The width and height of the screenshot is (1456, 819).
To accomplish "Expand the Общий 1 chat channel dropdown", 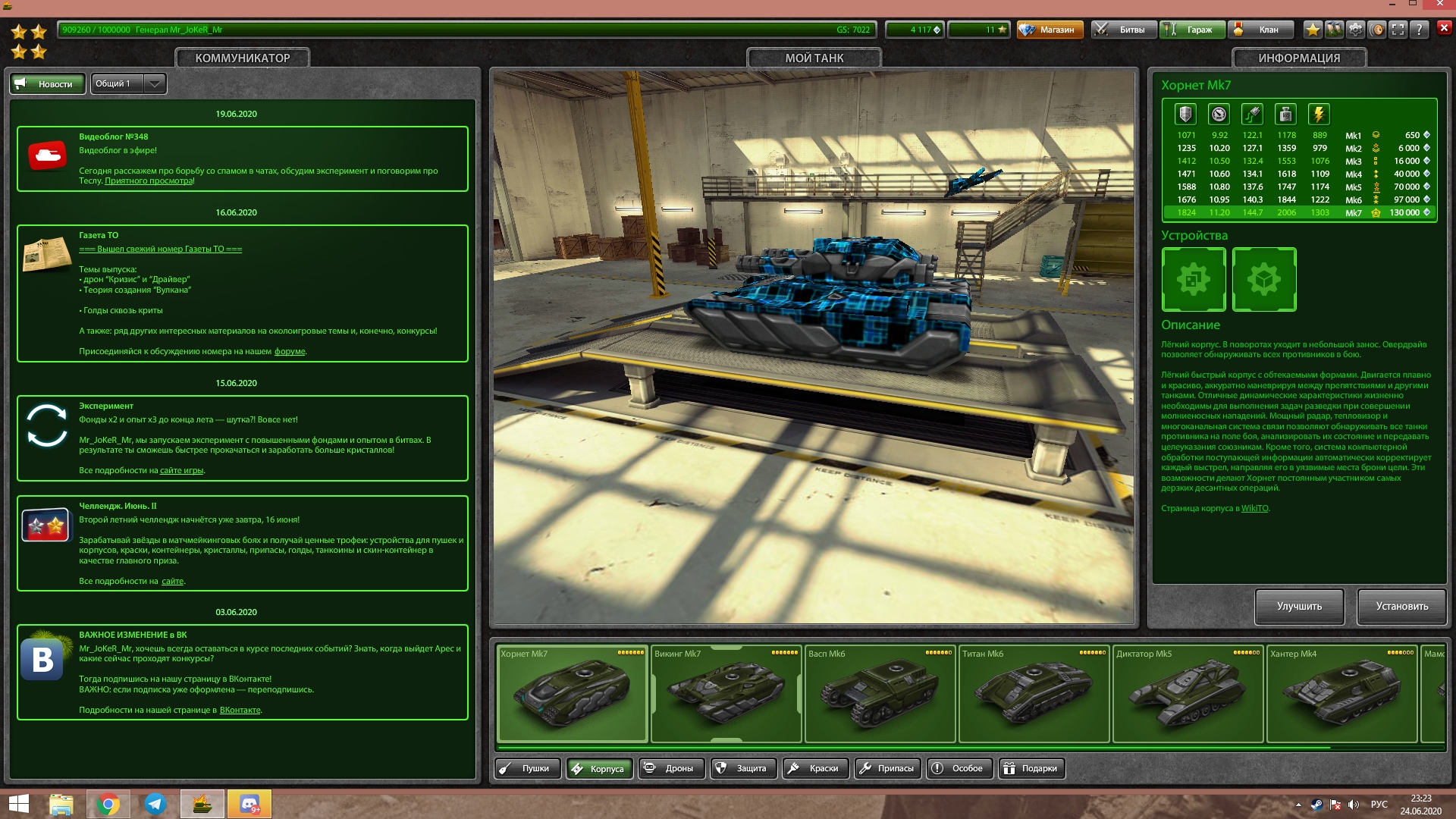I will pyautogui.click(x=129, y=83).
